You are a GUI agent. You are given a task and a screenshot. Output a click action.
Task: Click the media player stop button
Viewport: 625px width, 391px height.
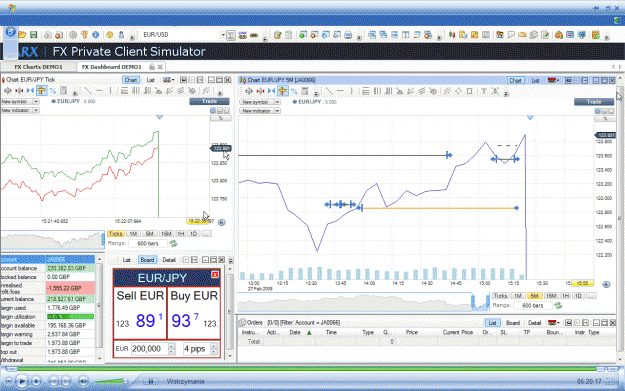click(x=36, y=381)
